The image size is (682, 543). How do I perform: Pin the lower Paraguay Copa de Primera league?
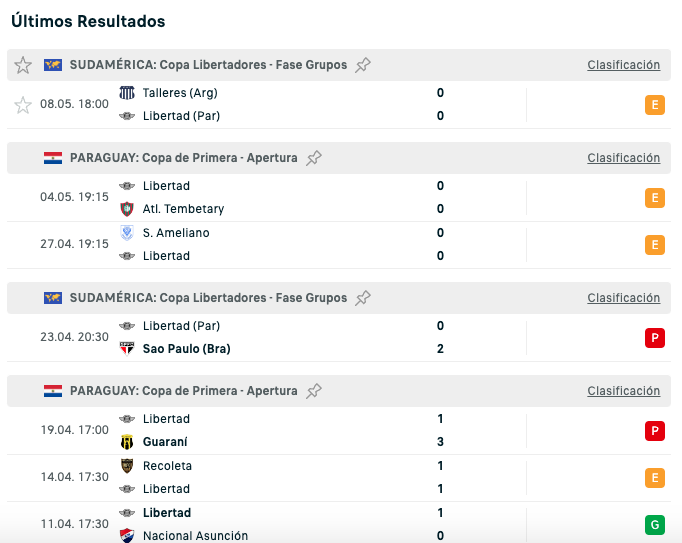click(x=314, y=391)
